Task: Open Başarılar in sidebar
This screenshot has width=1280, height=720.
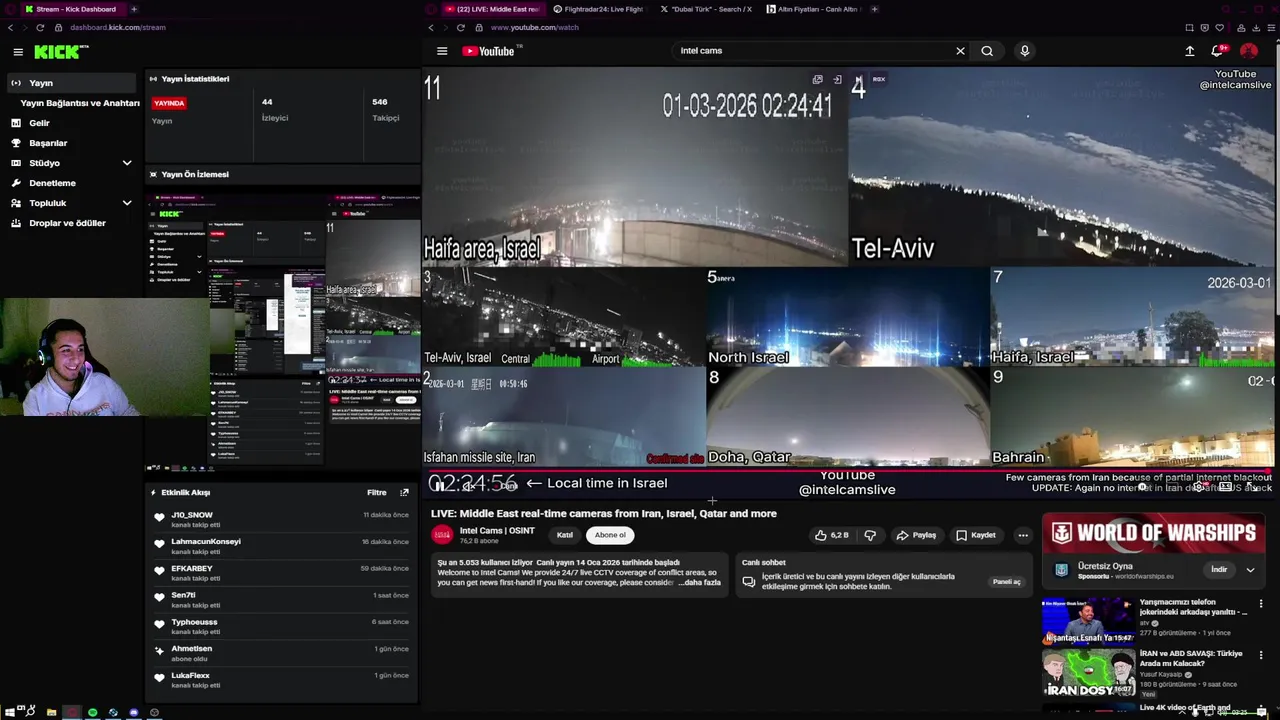Action: (48, 143)
